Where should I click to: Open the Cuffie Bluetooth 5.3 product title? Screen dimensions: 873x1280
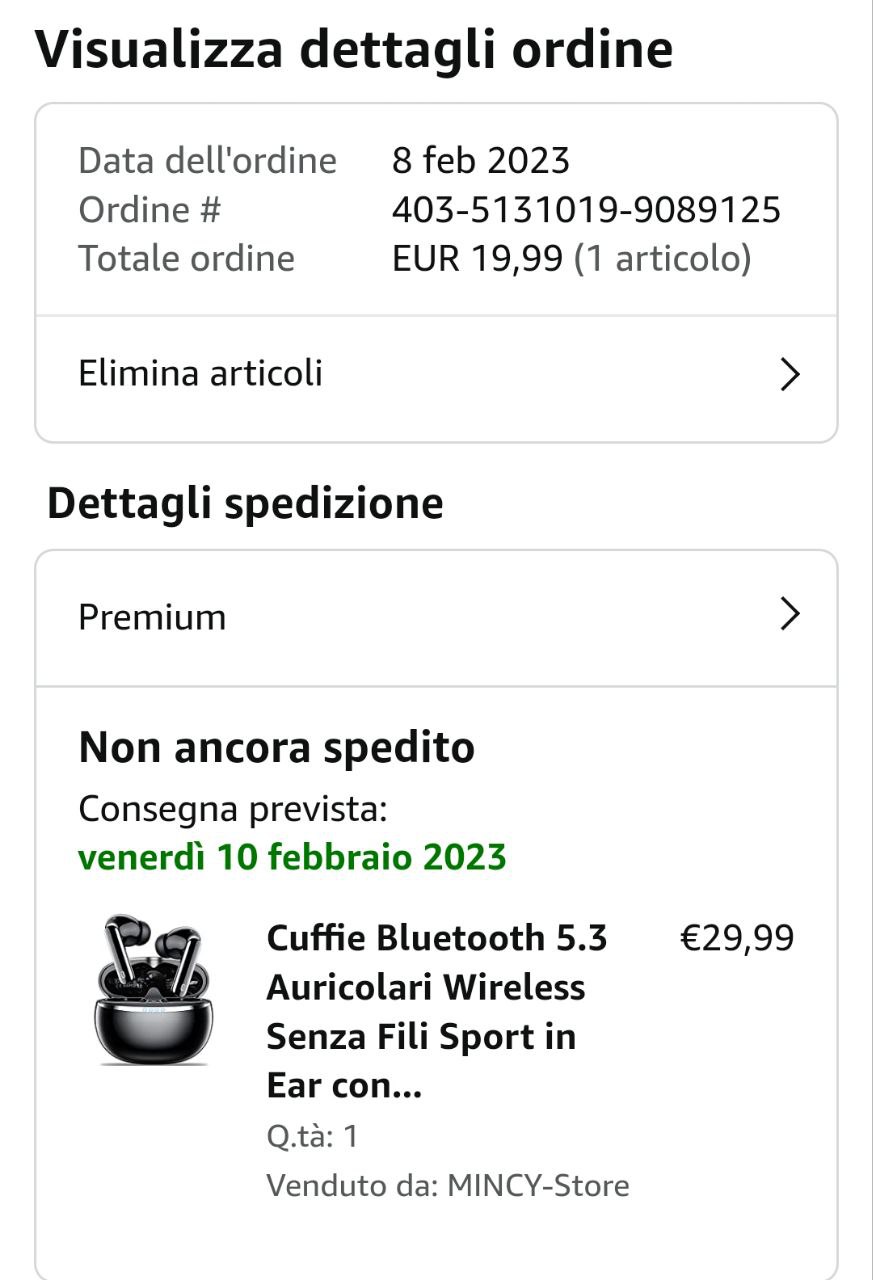pyautogui.click(x=437, y=1011)
